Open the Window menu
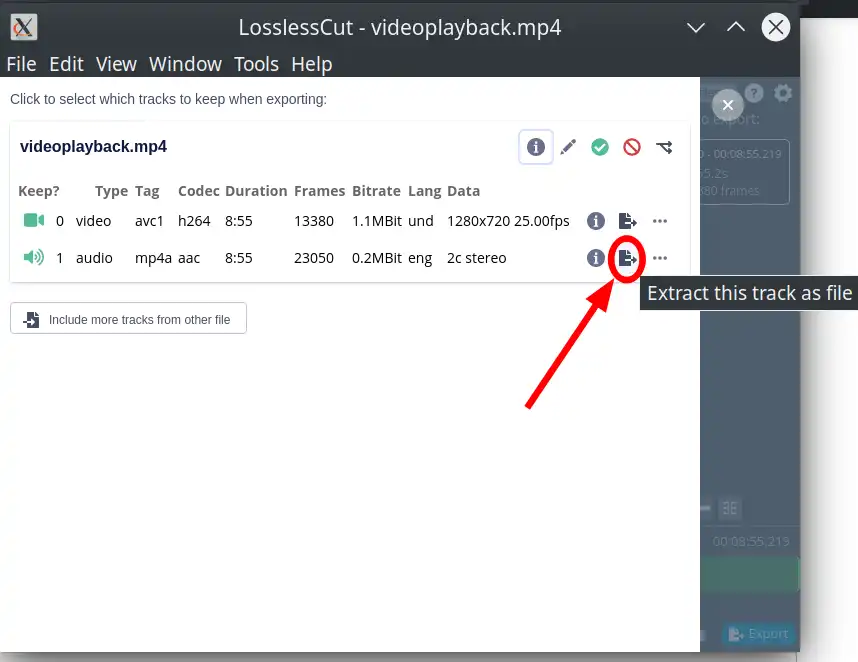Image resolution: width=858 pixels, height=662 pixels. click(x=185, y=64)
